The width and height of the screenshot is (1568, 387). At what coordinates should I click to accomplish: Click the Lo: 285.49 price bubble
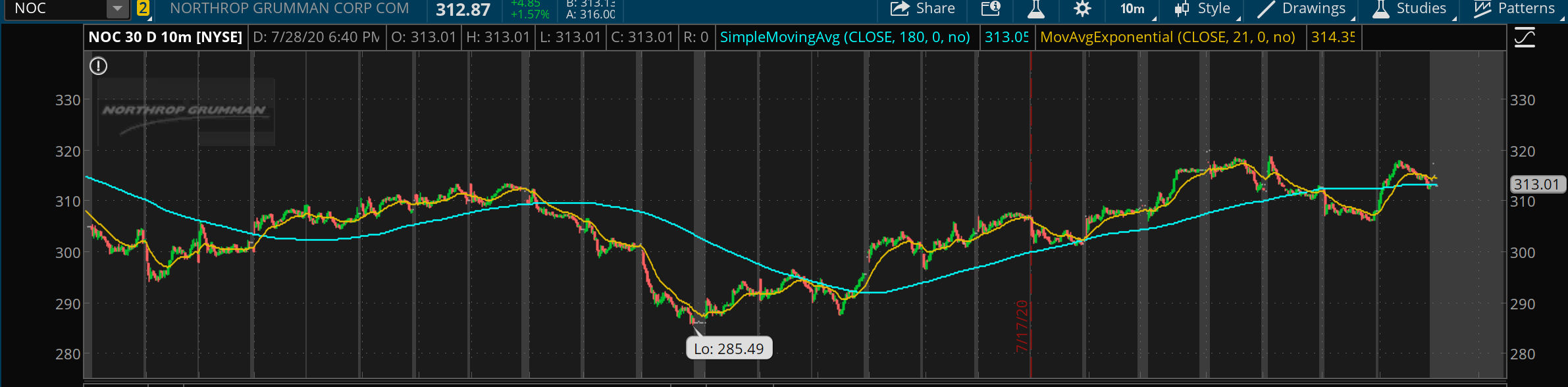tap(729, 348)
